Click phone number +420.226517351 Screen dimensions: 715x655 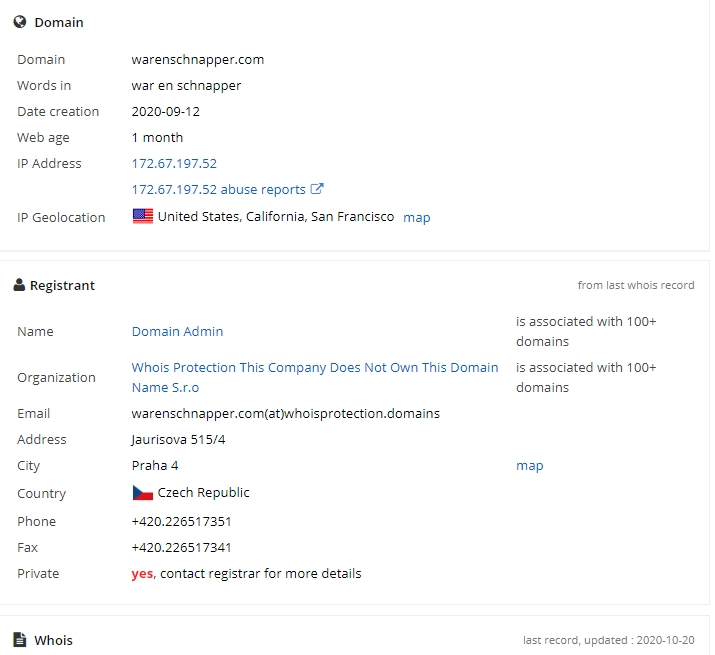click(x=181, y=521)
